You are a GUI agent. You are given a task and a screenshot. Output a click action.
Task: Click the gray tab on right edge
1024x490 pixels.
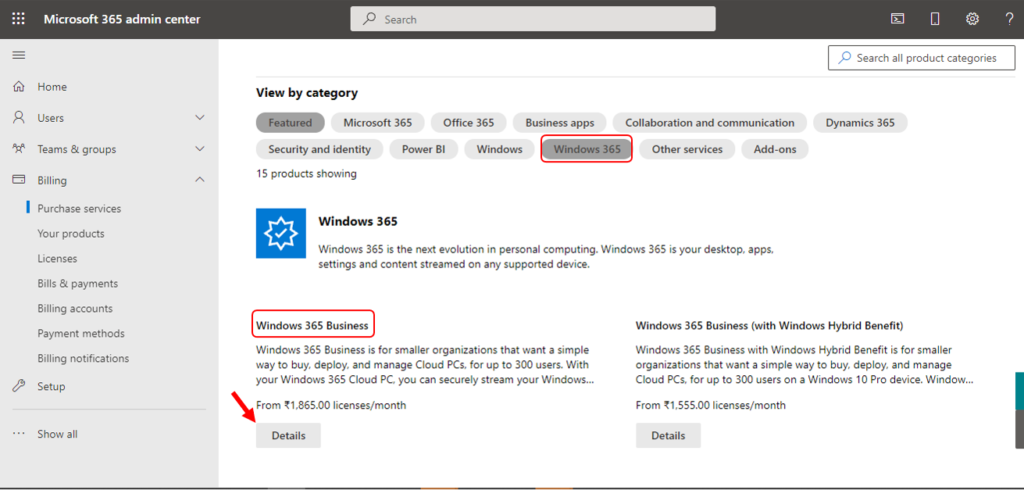1019,429
